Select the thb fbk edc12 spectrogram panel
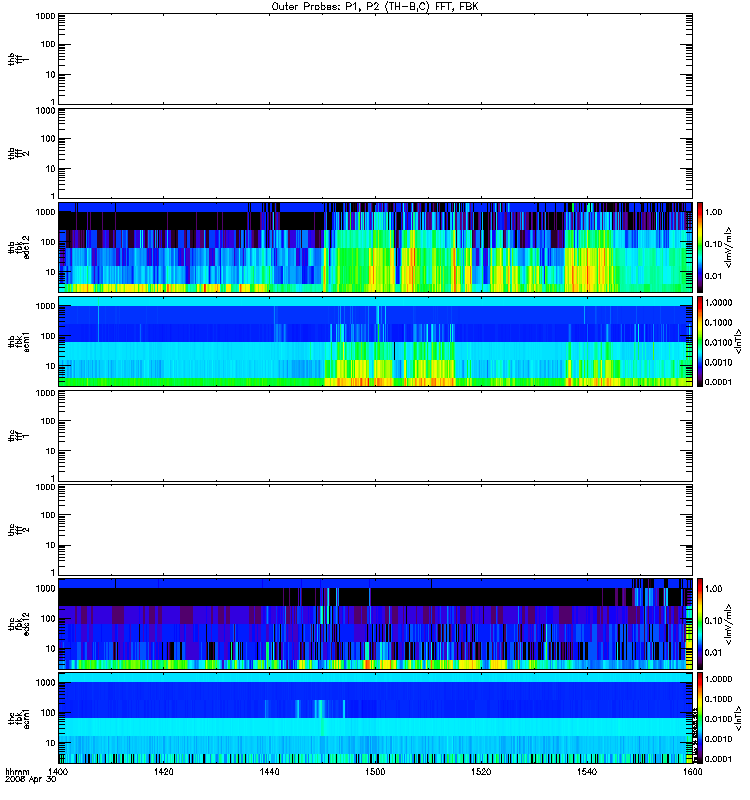The image size is (750, 800). (x=375, y=247)
